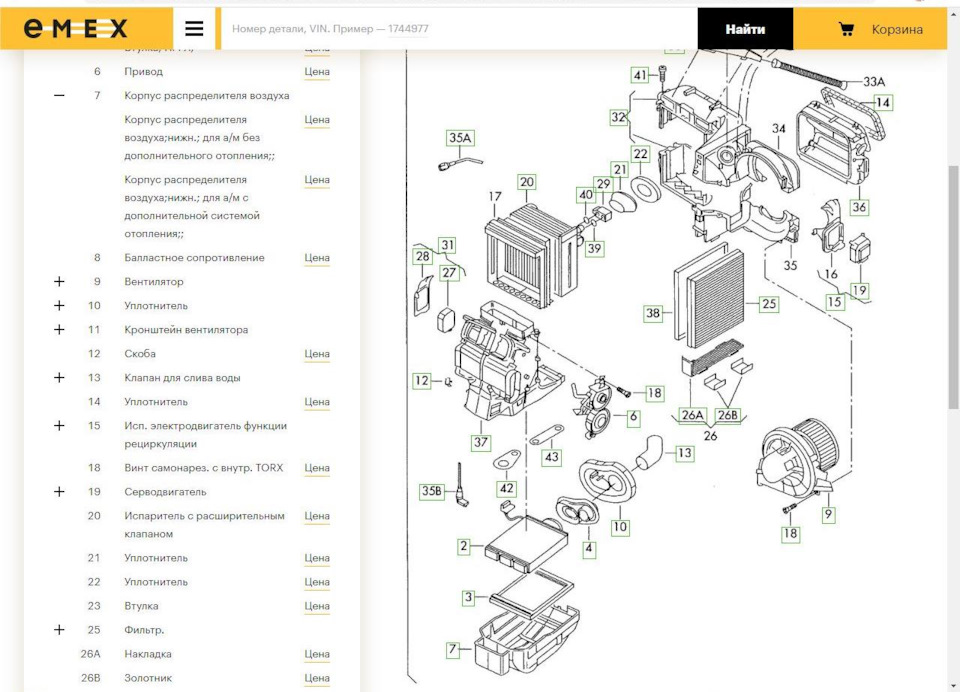Open Цена link for item 6 Привод

tap(317, 72)
